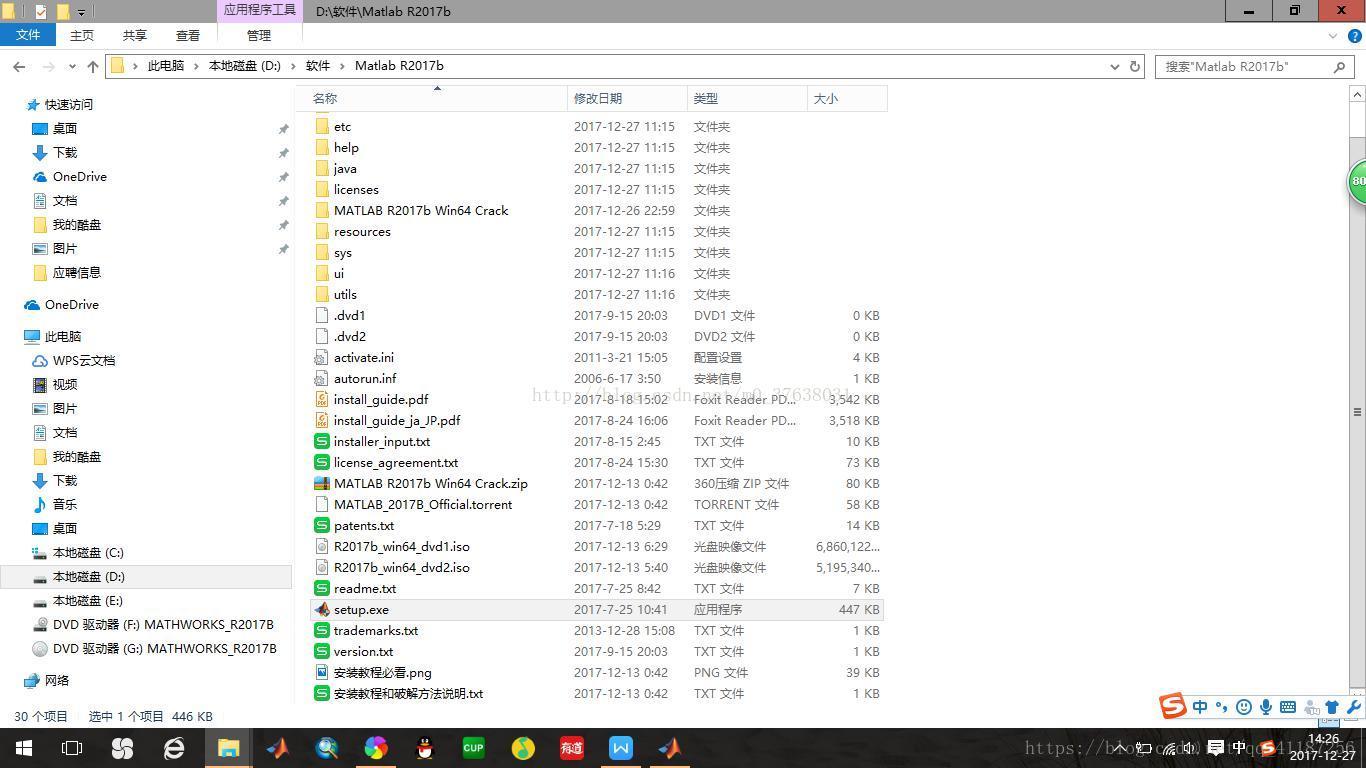Open recent locations dropdown arrow
This screenshot has height=768, width=1366.
point(72,66)
